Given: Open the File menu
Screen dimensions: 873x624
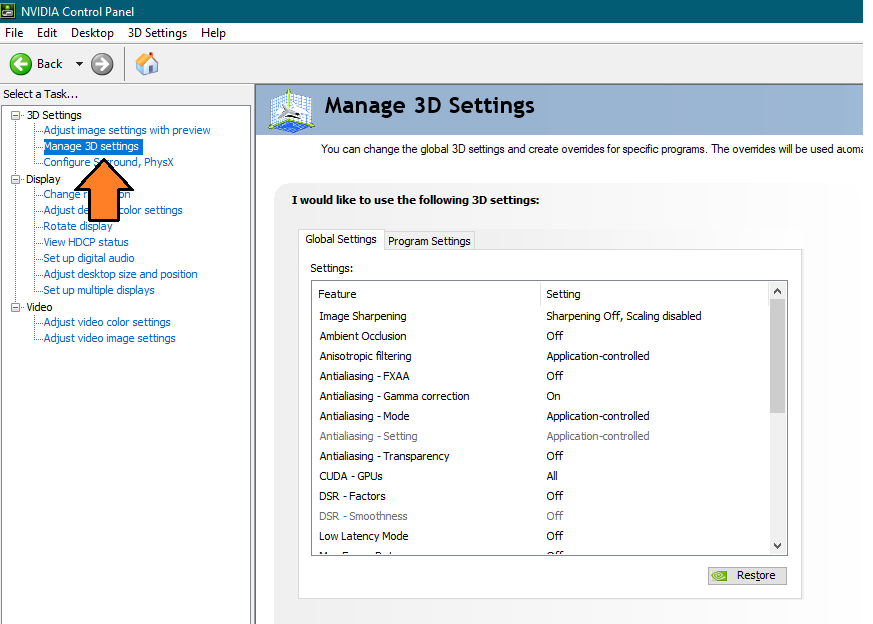Looking at the screenshot, I should click(x=14, y=33).
